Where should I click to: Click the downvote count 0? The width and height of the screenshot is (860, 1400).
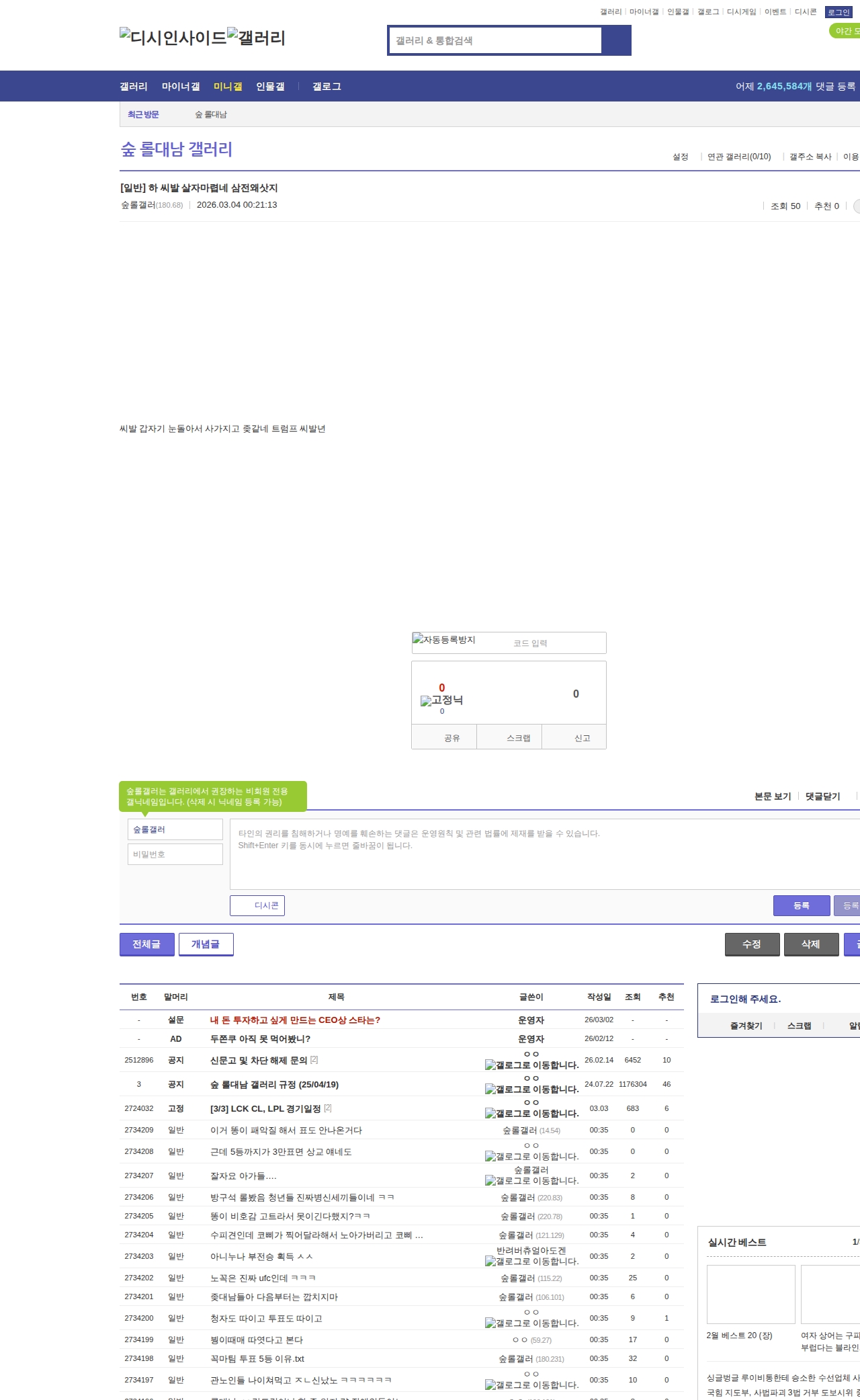point(576,694)
